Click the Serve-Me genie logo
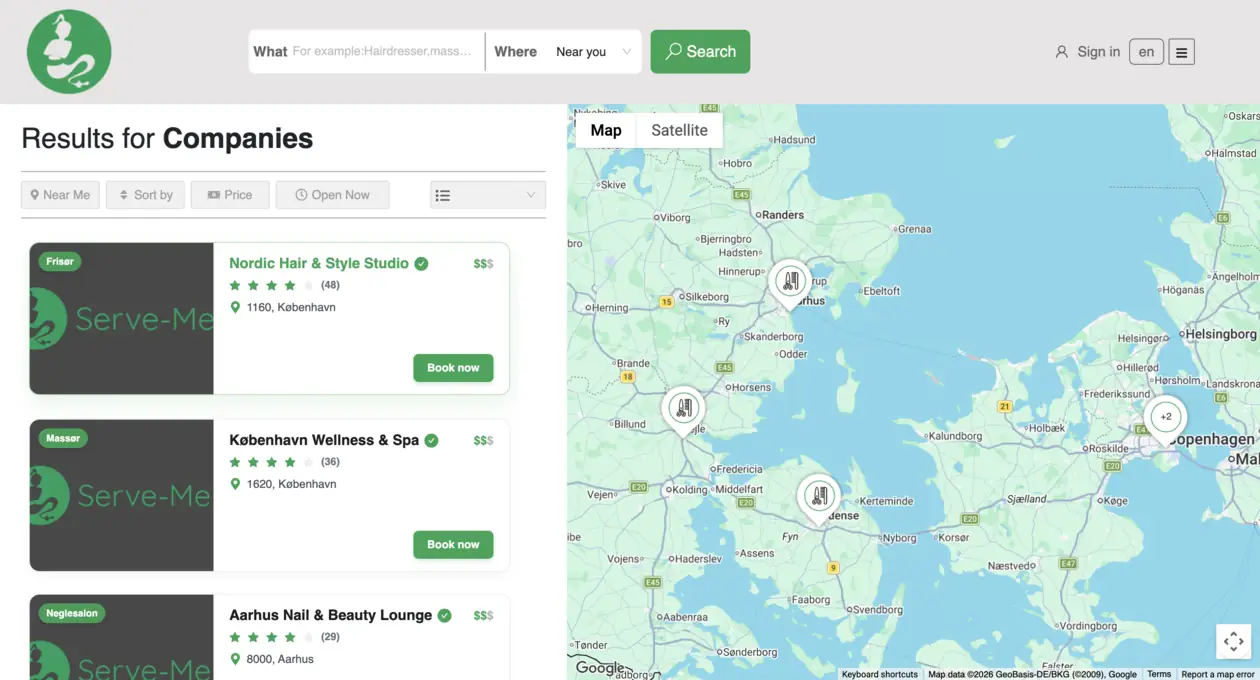Image resolution: width=1260 pixels, height=680 pixels. [x=69, y=51]
